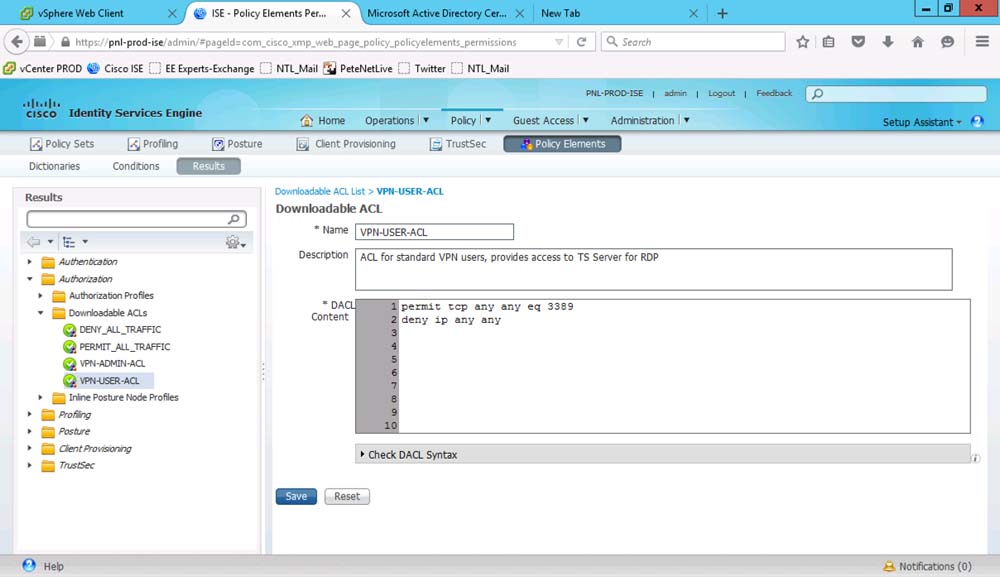Go to the browser home icon
This screenshot has width=1000, height=577.
pyautogui.click(x=917, y=42)
